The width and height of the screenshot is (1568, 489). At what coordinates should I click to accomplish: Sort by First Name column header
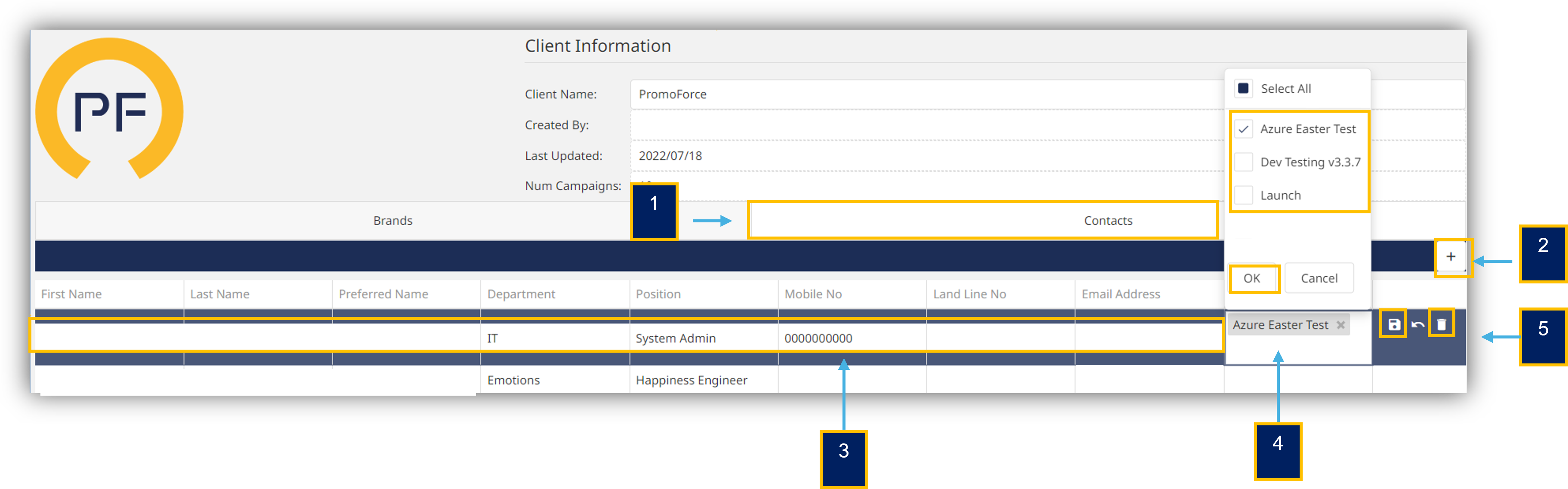(x=110, y=294)
